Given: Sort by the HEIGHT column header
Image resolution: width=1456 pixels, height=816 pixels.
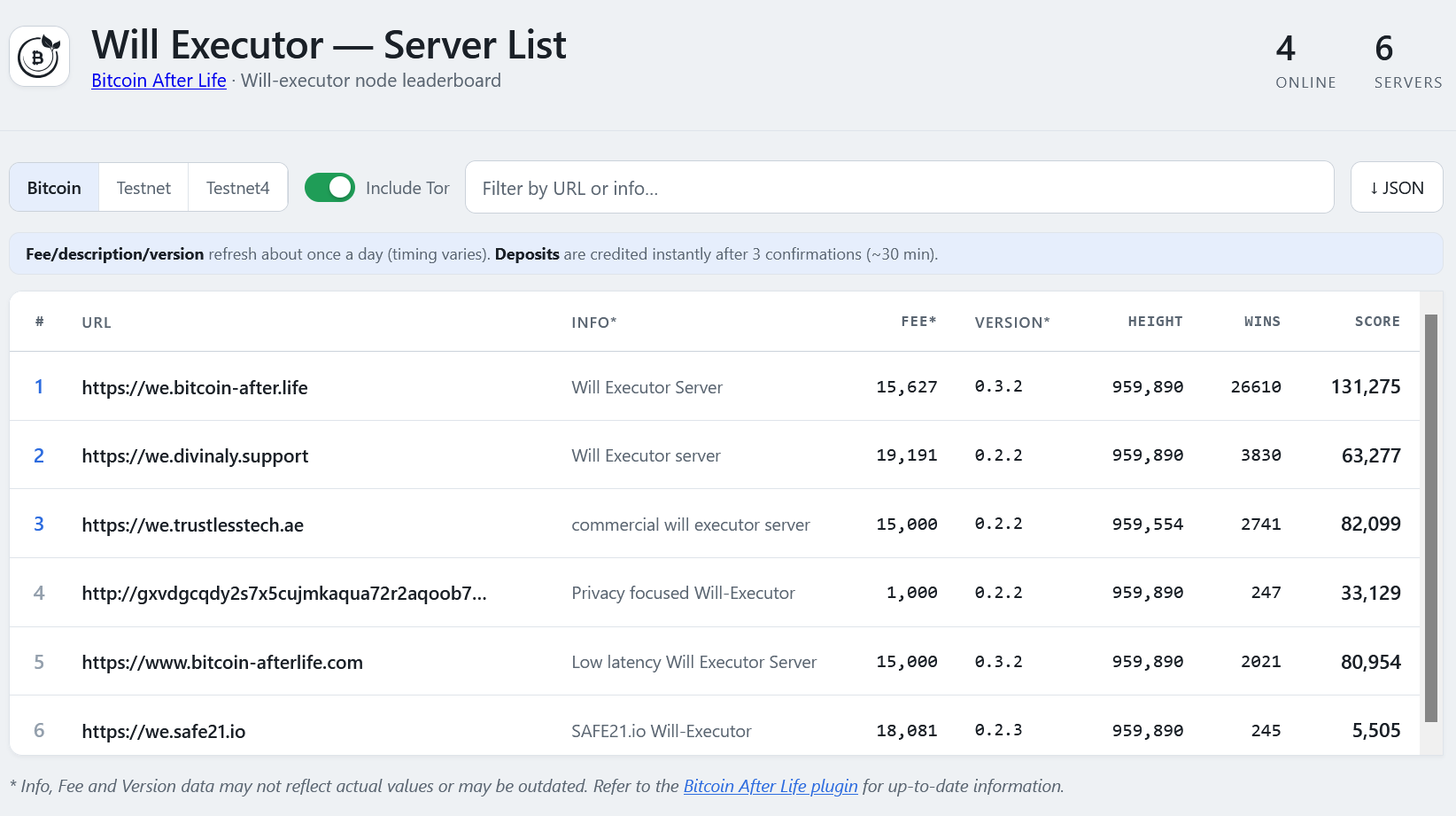Looking at the screenshot, I should pos(1155,322).
